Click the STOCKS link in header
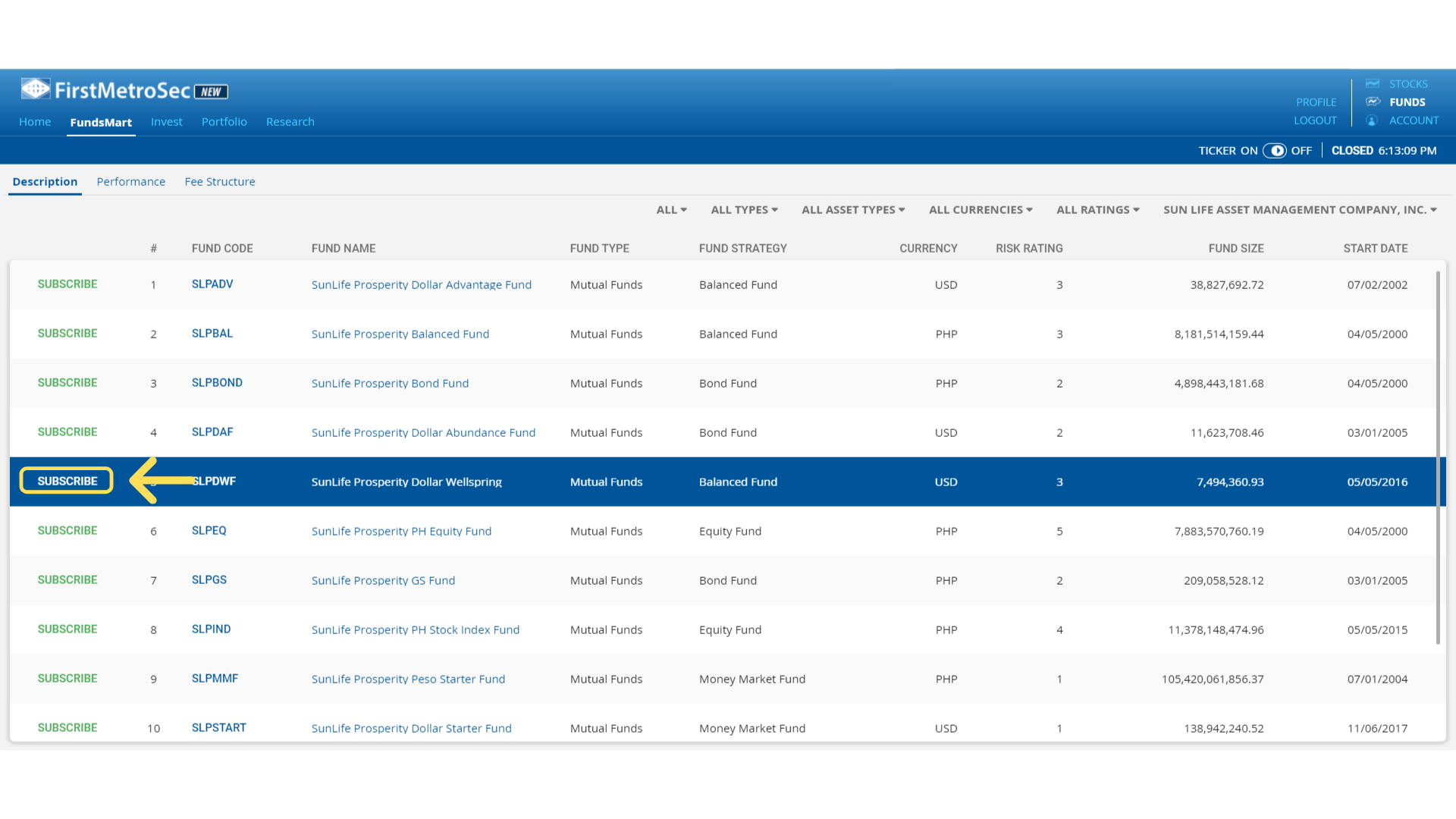 pyautogui.click(x=1408, y=84)
